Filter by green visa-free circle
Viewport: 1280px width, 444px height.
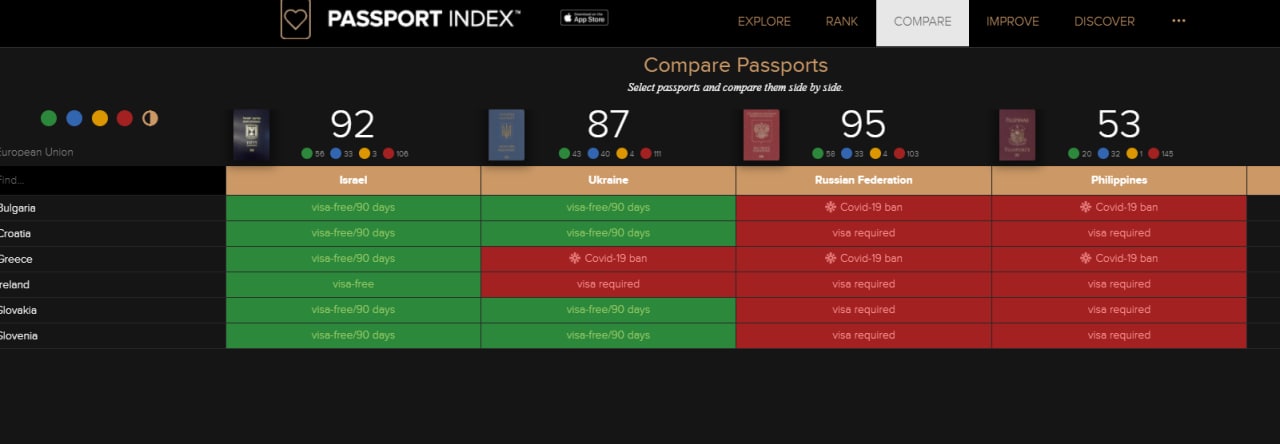(x=48, y=118)
